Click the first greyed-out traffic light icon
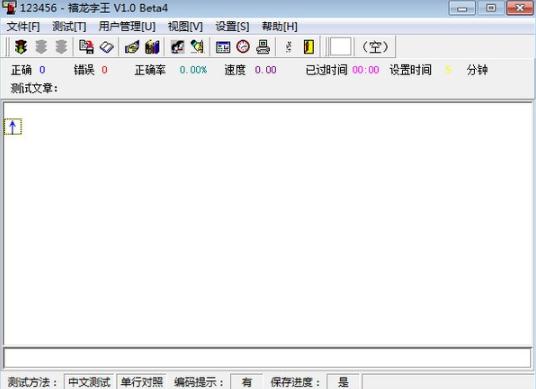This screenshot has height=389, width=536. click(41, 47)
